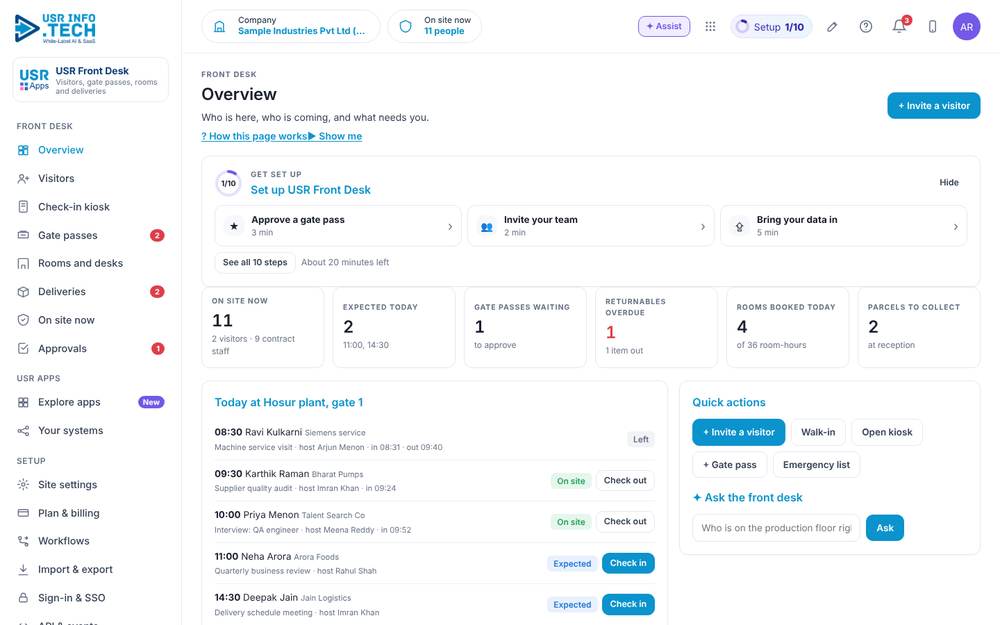The width and height of the screenshot is (1000, 625).
Task: Click the shield icon beside On site now
Action: click(x=406, y=27)
